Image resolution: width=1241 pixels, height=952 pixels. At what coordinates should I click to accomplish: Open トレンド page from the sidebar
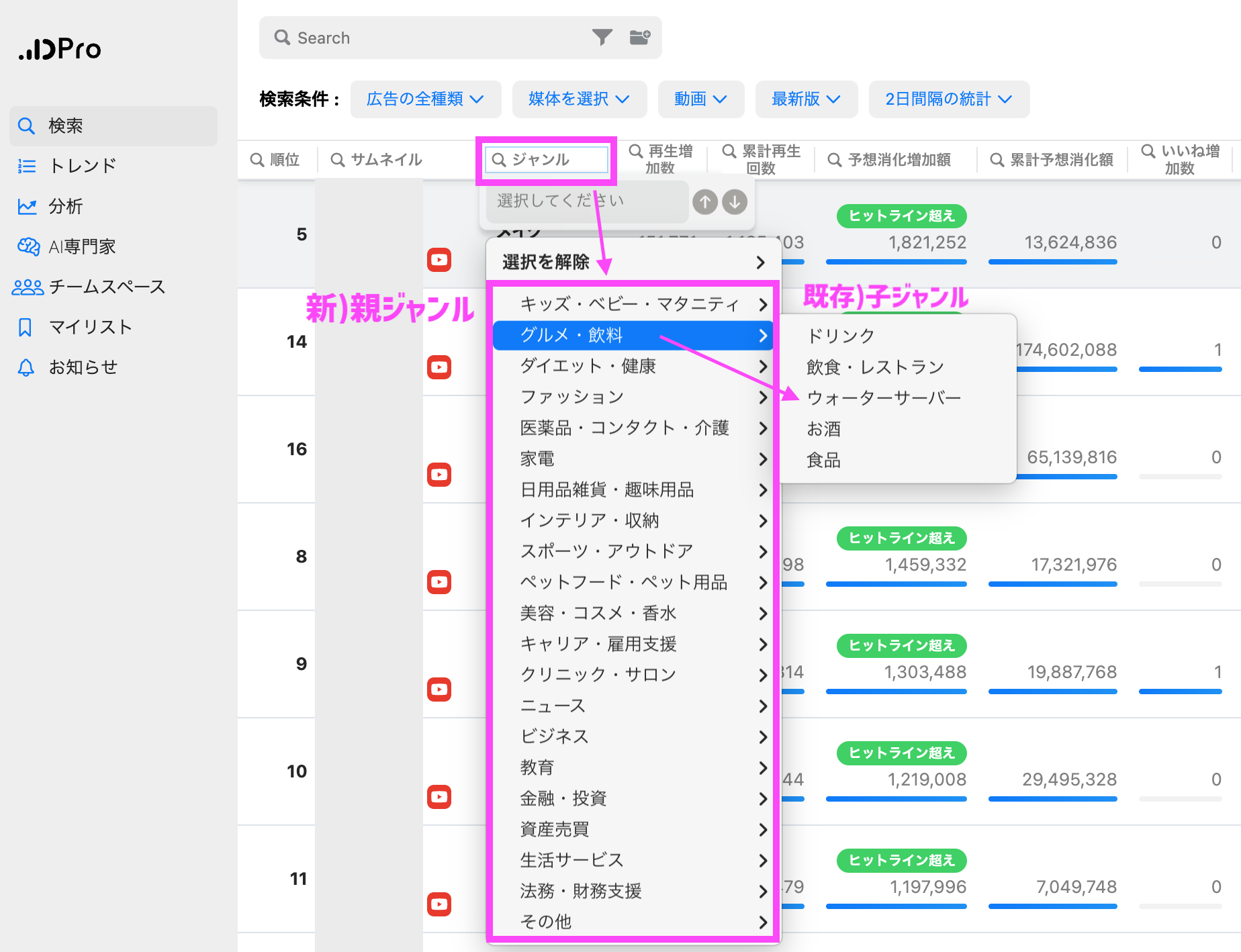(82, 166)
